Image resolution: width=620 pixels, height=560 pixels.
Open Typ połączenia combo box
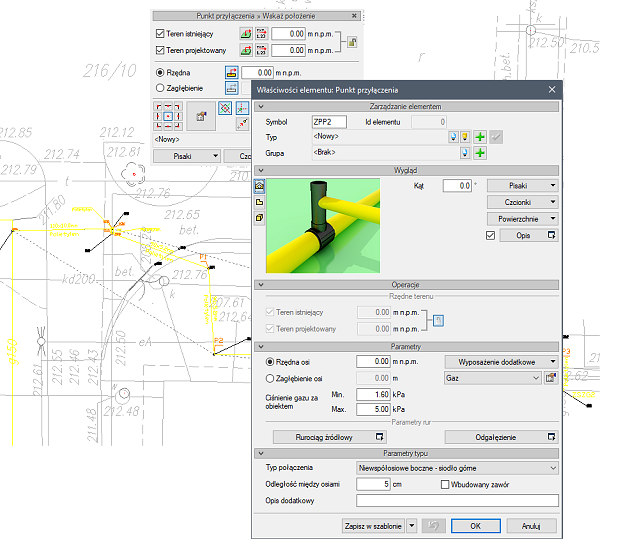point(457,468)
